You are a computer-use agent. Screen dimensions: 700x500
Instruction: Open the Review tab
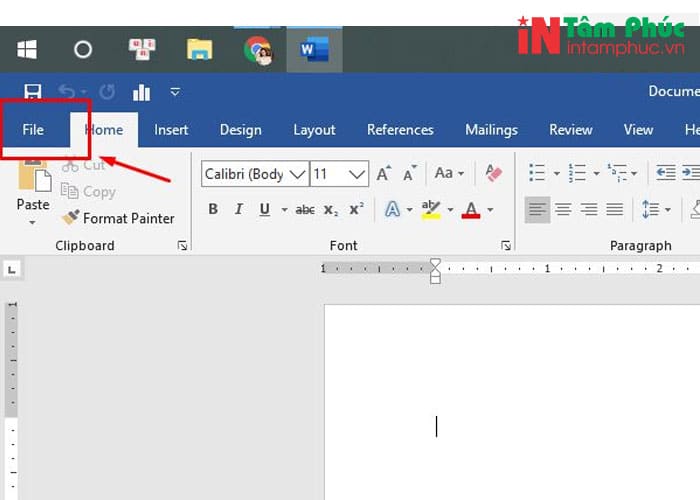pyautogui.click(x=571, y=130)
